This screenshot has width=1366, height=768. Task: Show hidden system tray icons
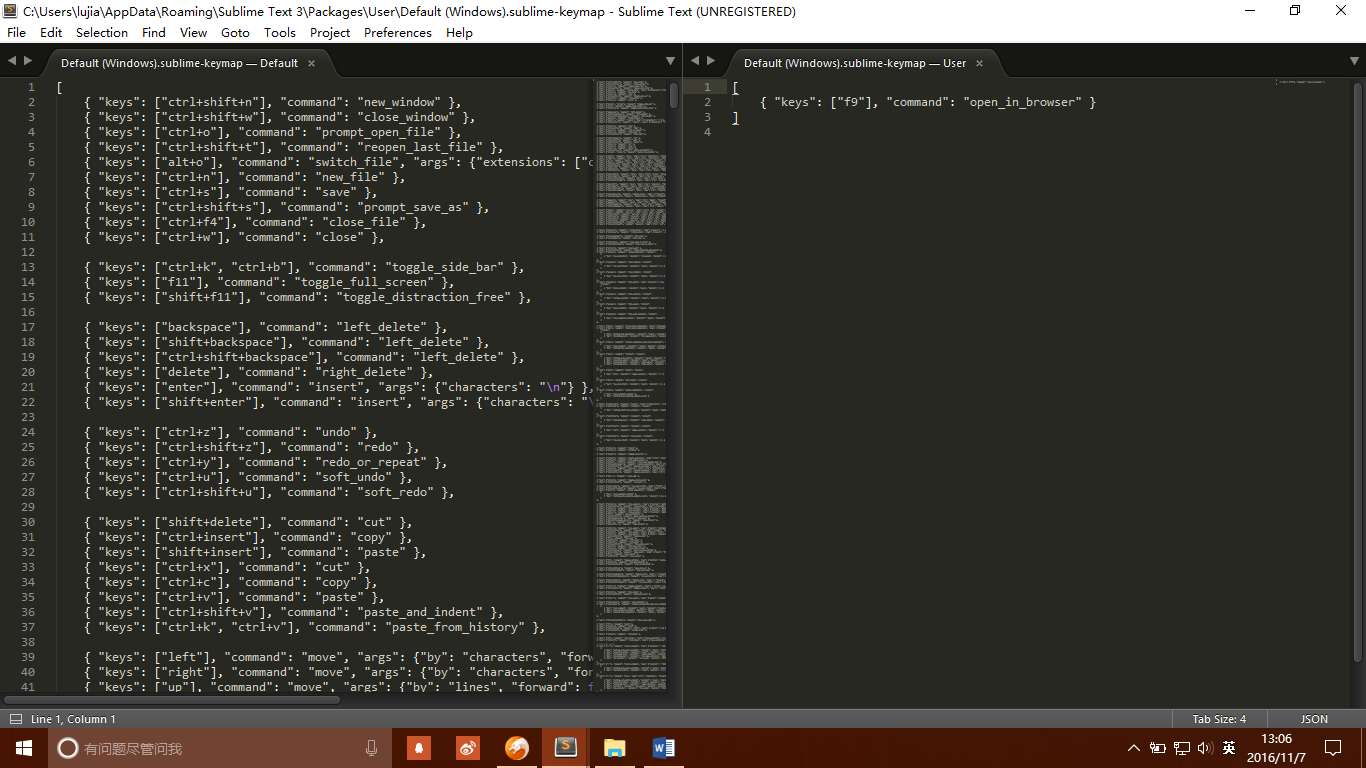point(1133,748)
